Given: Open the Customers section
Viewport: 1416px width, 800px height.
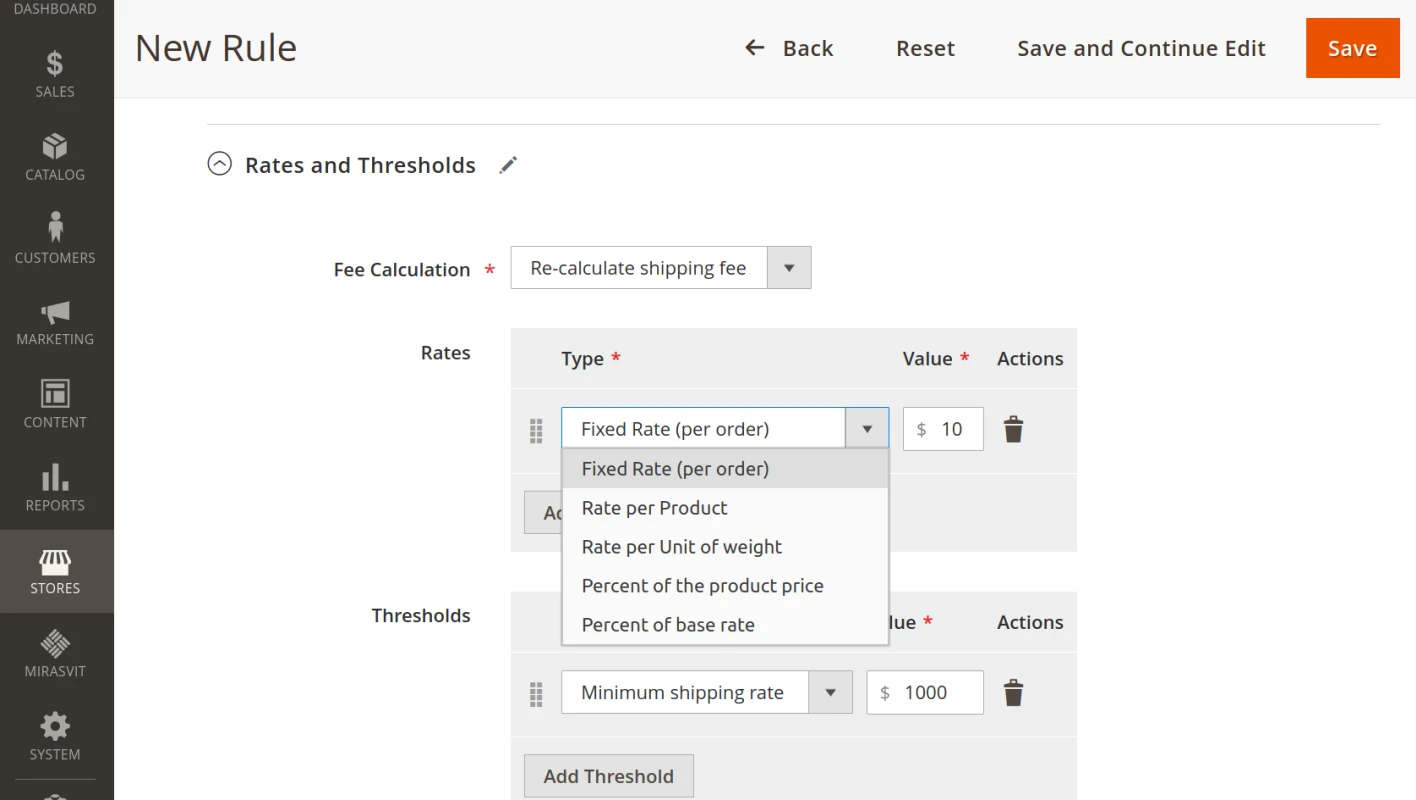Looking at the screenshot, I should 55,237.
